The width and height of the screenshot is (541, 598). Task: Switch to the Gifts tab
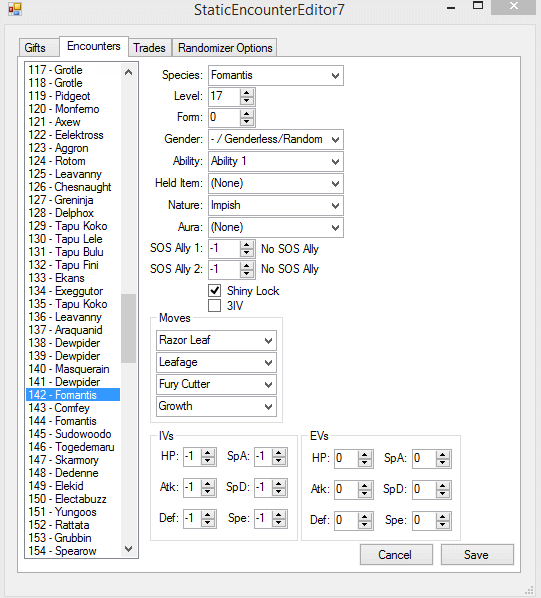39,48
